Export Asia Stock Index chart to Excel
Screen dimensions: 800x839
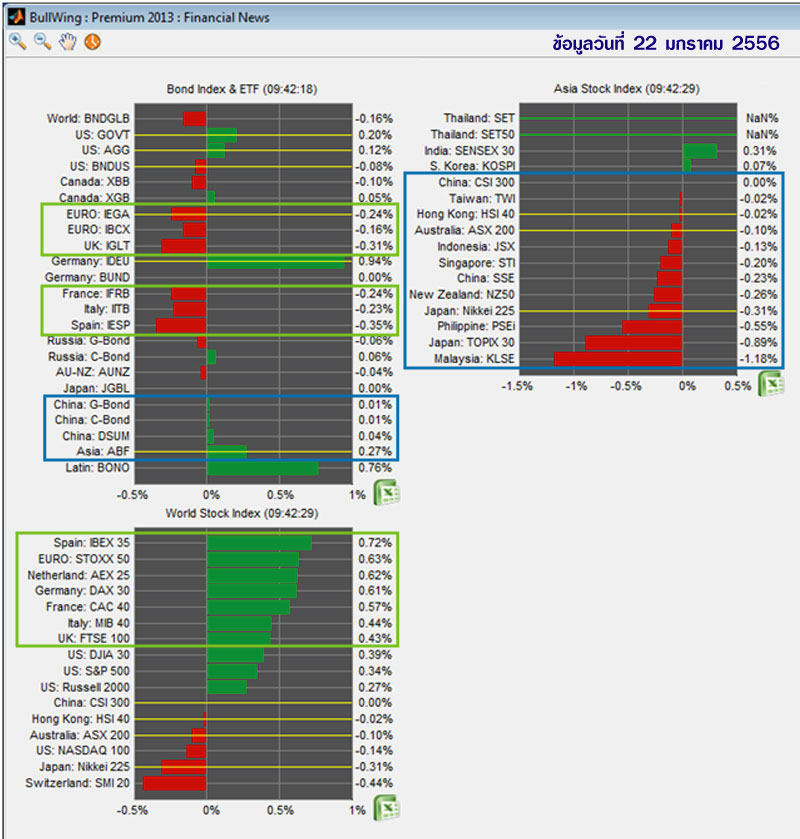(770, 385)
